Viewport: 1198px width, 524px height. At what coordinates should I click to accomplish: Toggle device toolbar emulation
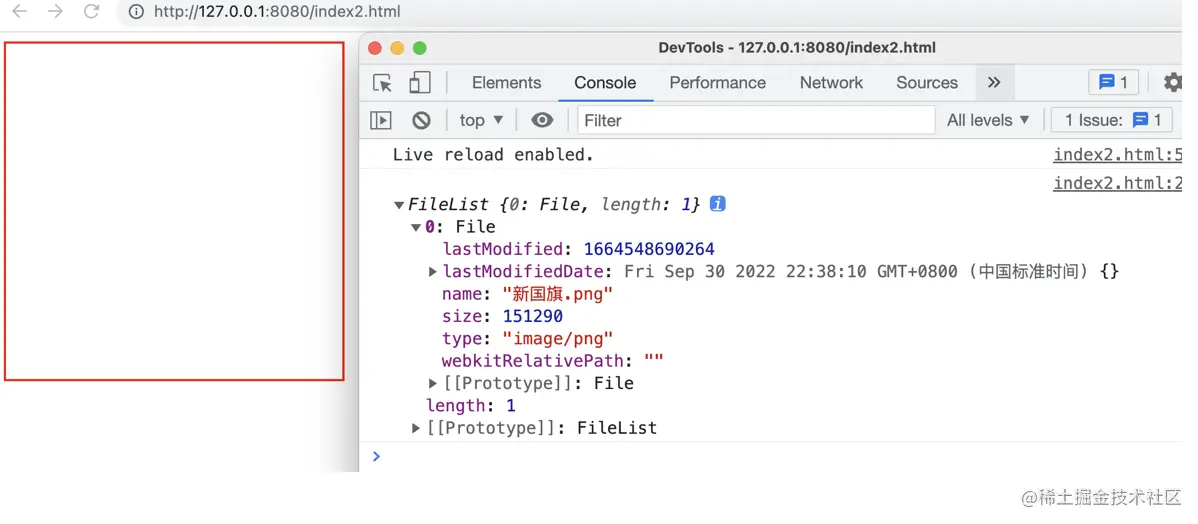coord(419,82)
